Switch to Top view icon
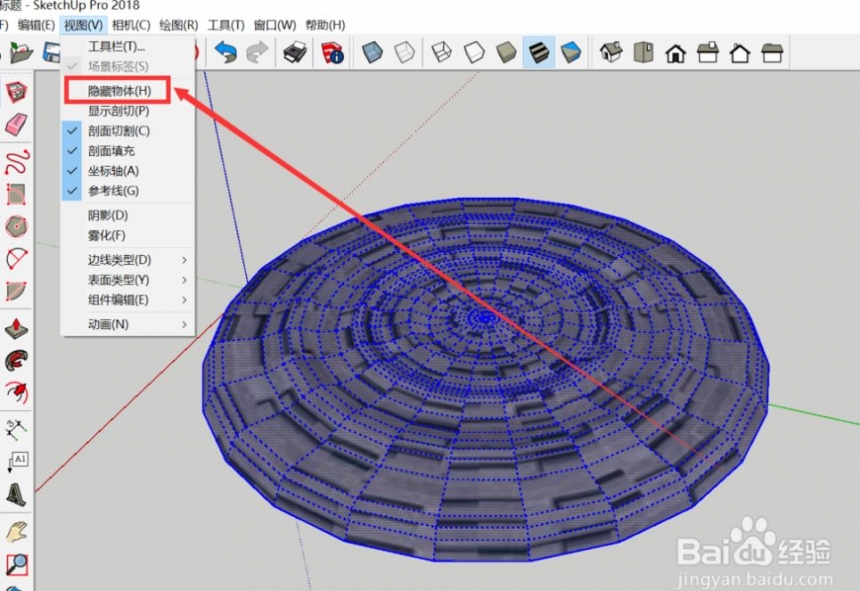The width and height of the screenshot is (860, 591). (643, 53)
